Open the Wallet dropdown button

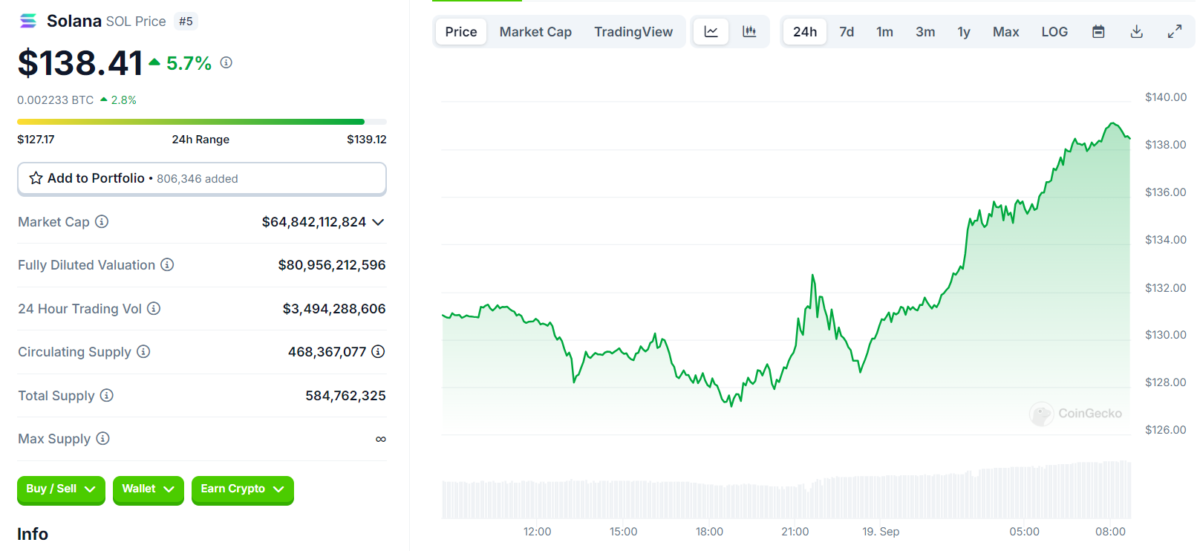148,489
